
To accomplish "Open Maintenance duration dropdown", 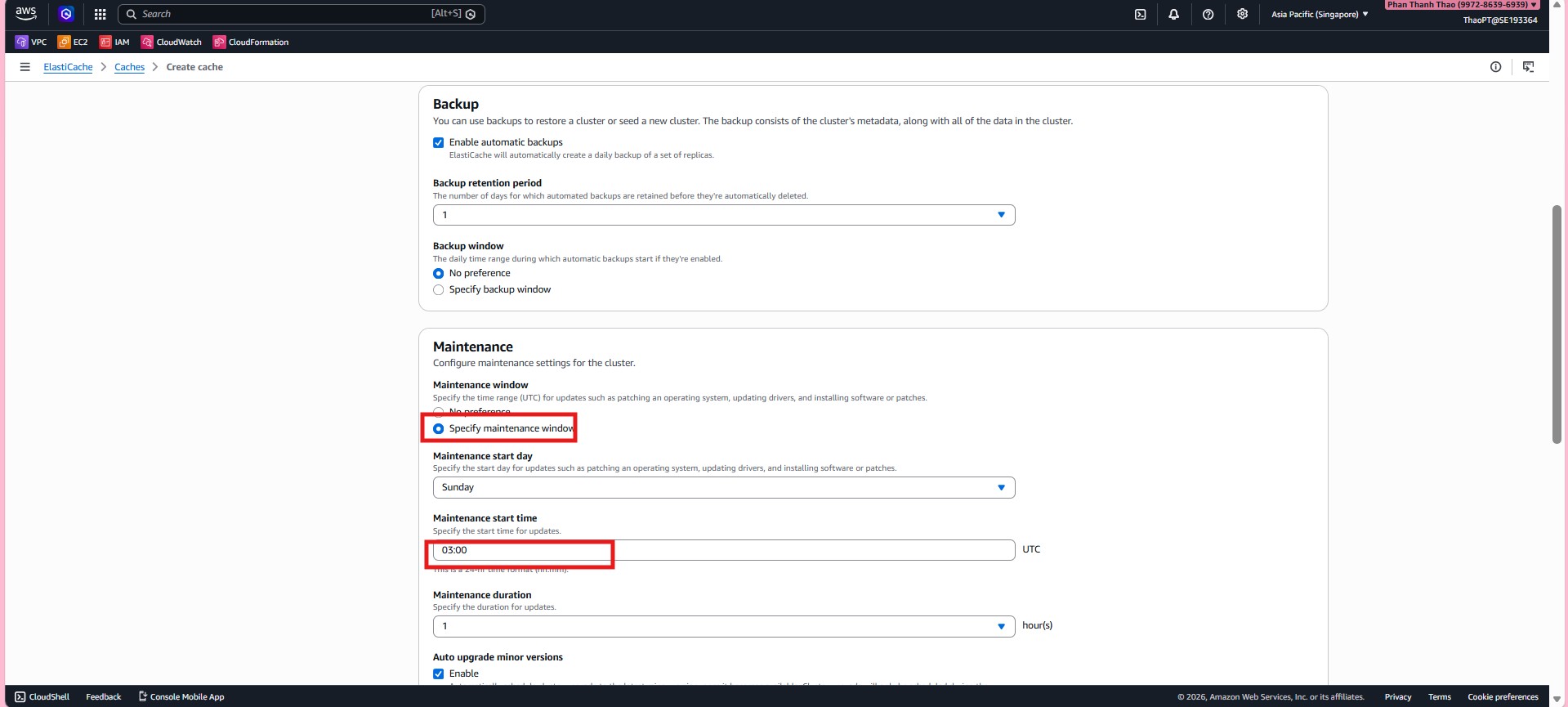I will pos(724,626).
